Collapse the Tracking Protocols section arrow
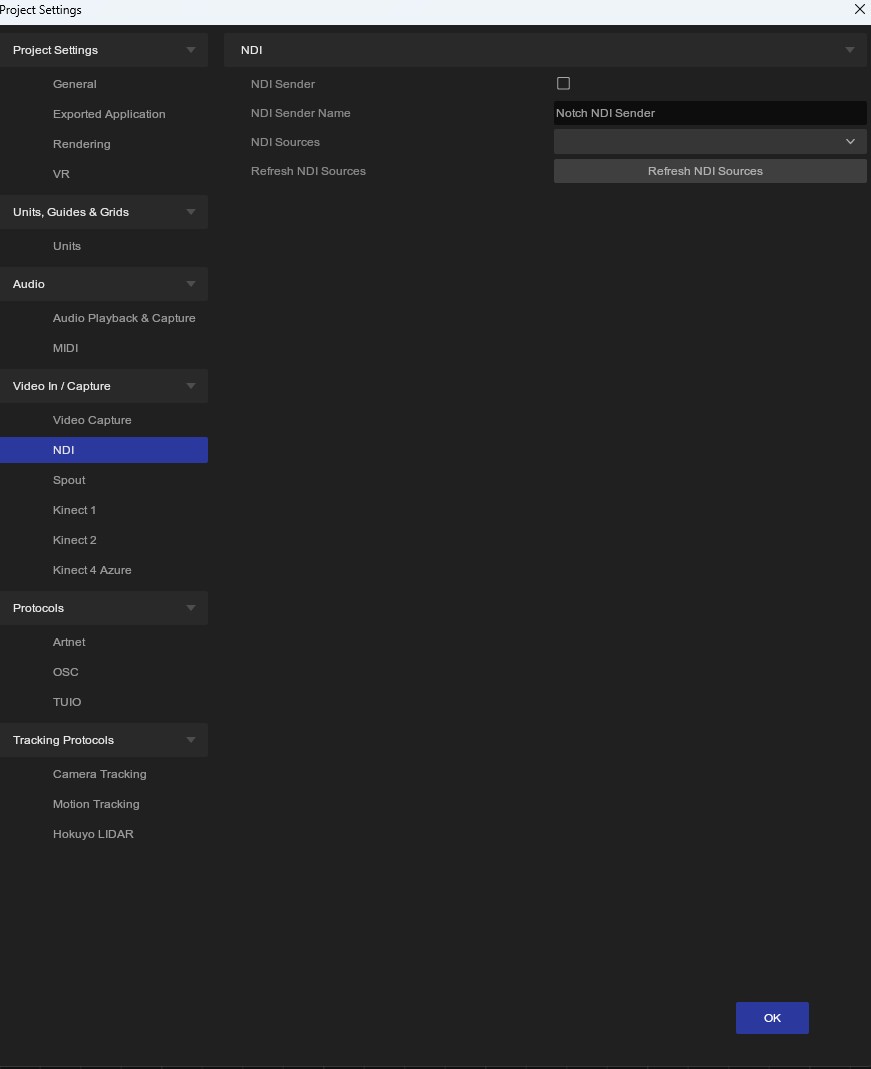This screenshot has height=1069, width=871. (x=190, y=740)
